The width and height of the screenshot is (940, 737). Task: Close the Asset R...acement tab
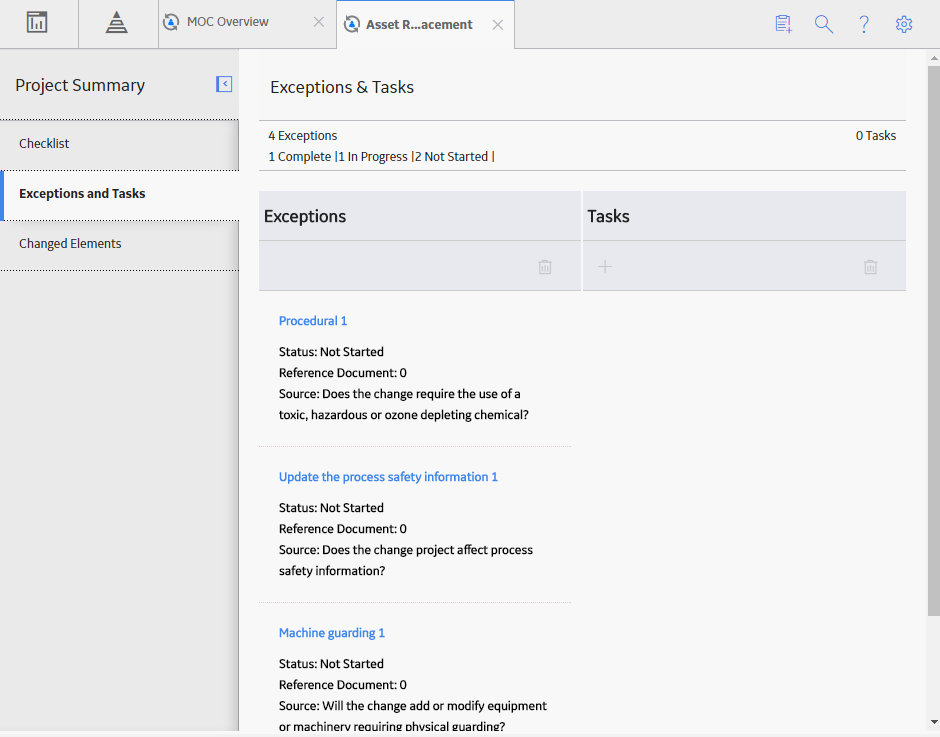point(498,25)
